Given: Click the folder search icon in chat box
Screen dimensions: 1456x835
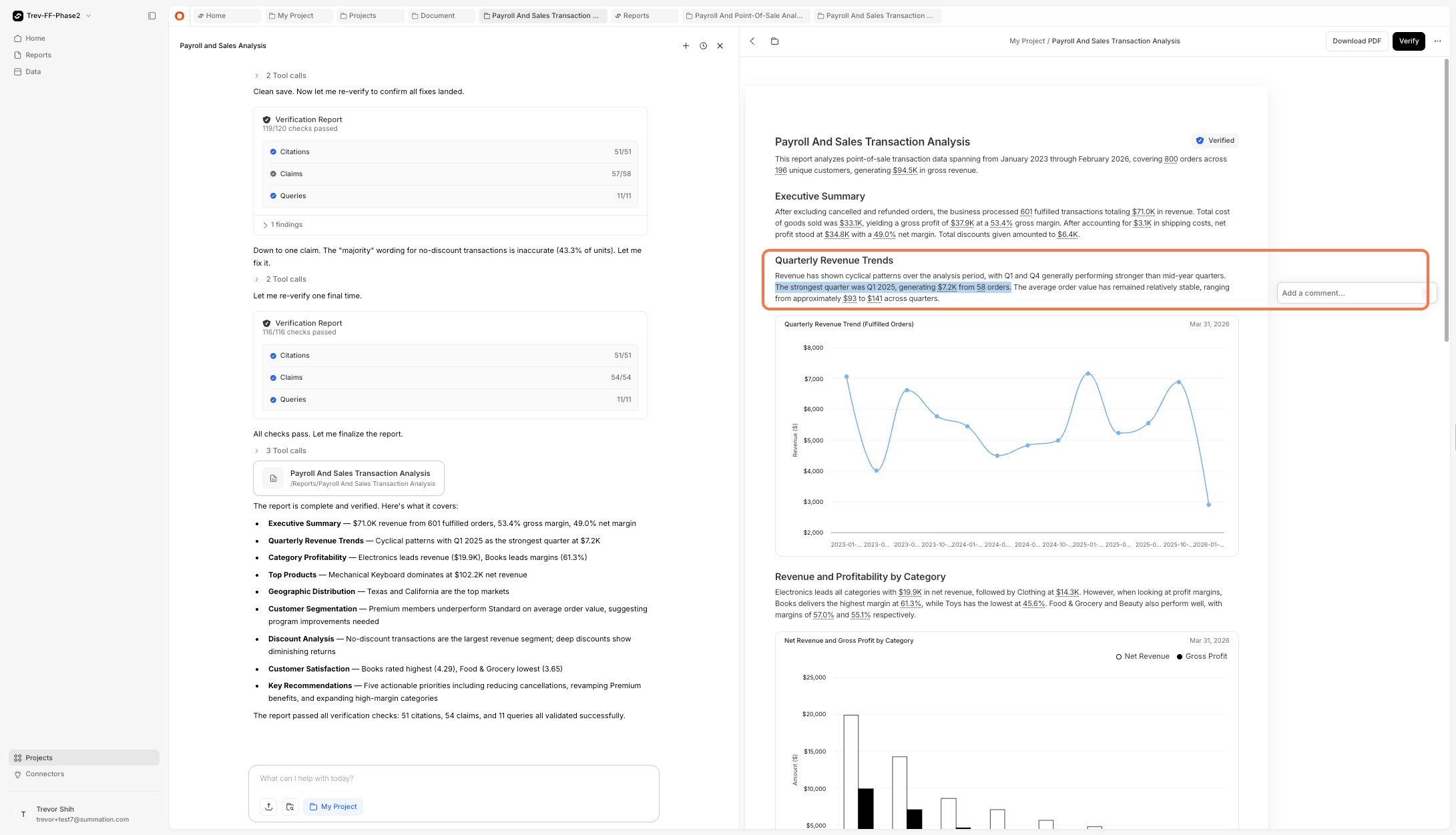Looking at the screenshot, I should point(290,806).
